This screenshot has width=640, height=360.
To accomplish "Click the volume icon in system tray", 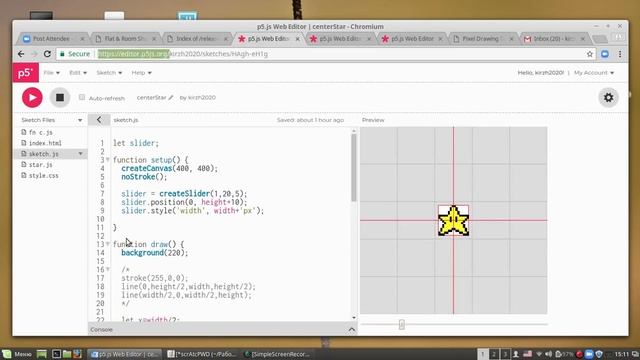I will pyautogui.click(x=548, y=354).
